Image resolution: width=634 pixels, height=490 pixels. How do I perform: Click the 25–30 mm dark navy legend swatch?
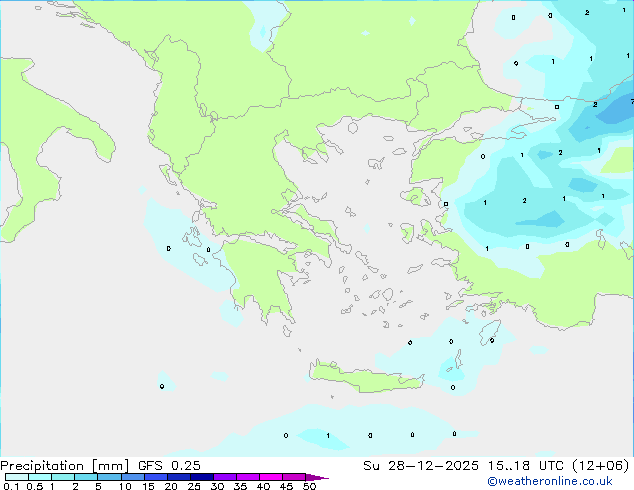(x=202, y=477)
